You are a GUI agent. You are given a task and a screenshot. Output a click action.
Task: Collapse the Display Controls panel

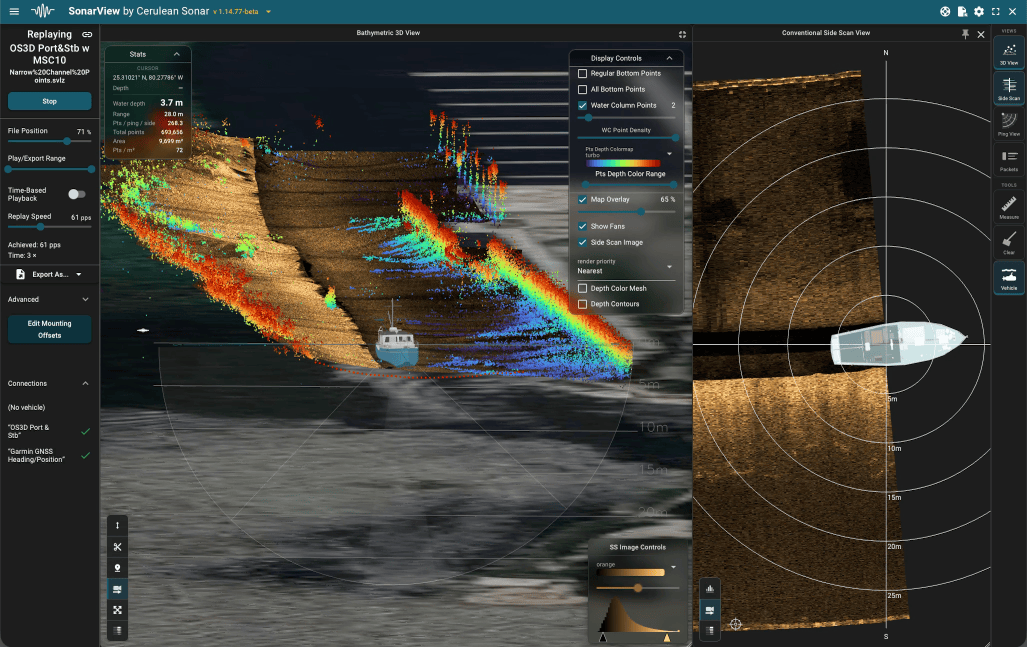[x=669, y=58]
